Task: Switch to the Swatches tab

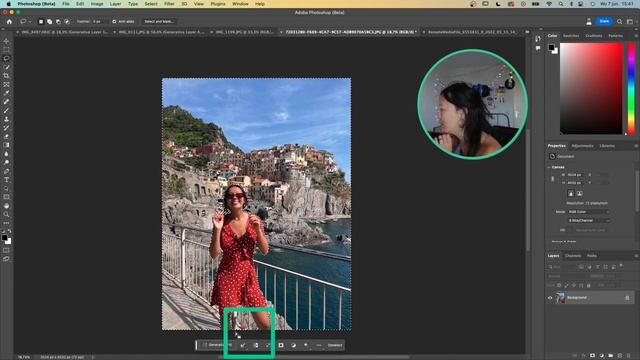Action: click(x=571, y=36)
